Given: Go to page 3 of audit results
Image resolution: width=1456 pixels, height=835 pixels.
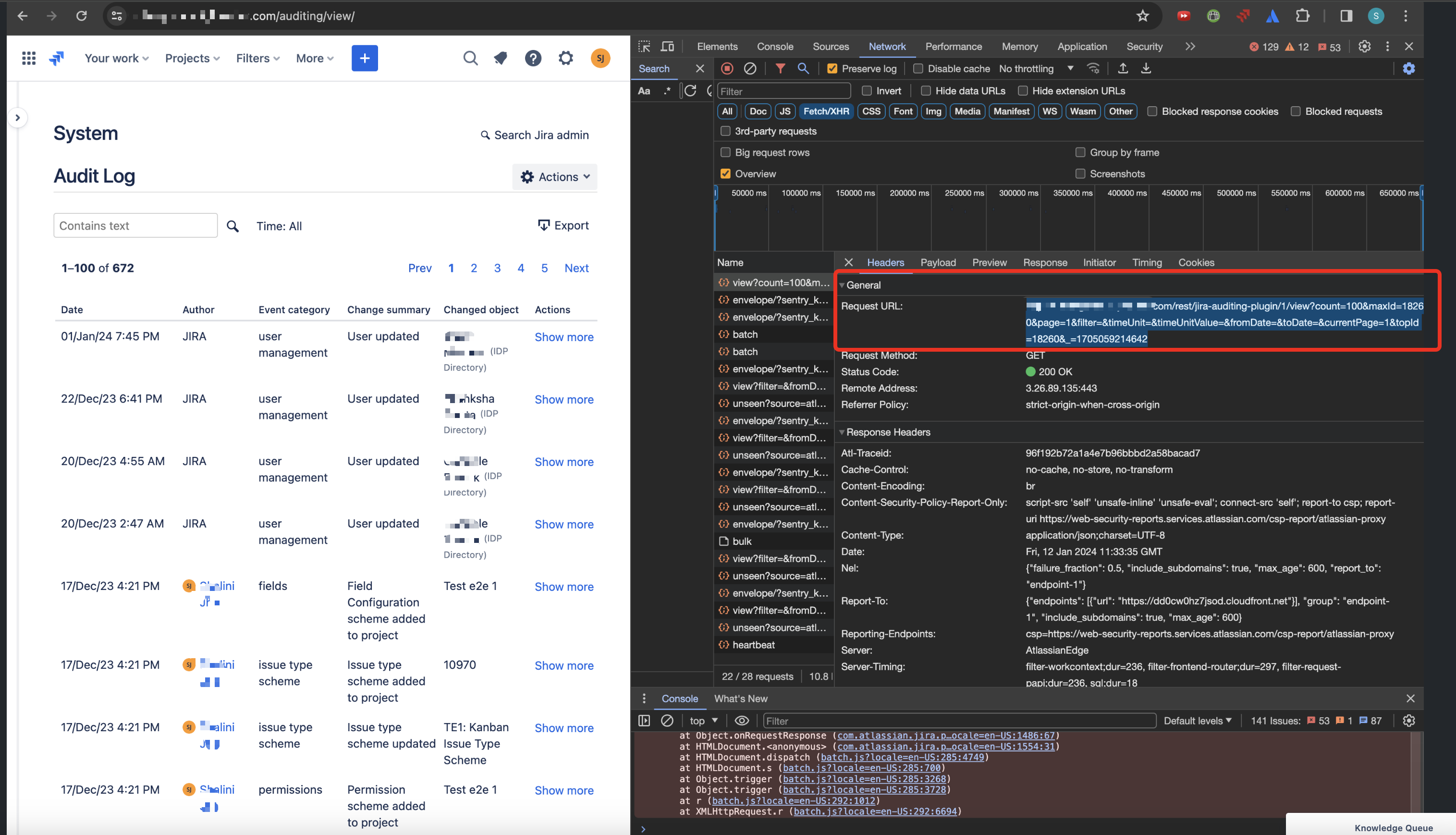Looking at the screenshot, I should pos(497,268).
